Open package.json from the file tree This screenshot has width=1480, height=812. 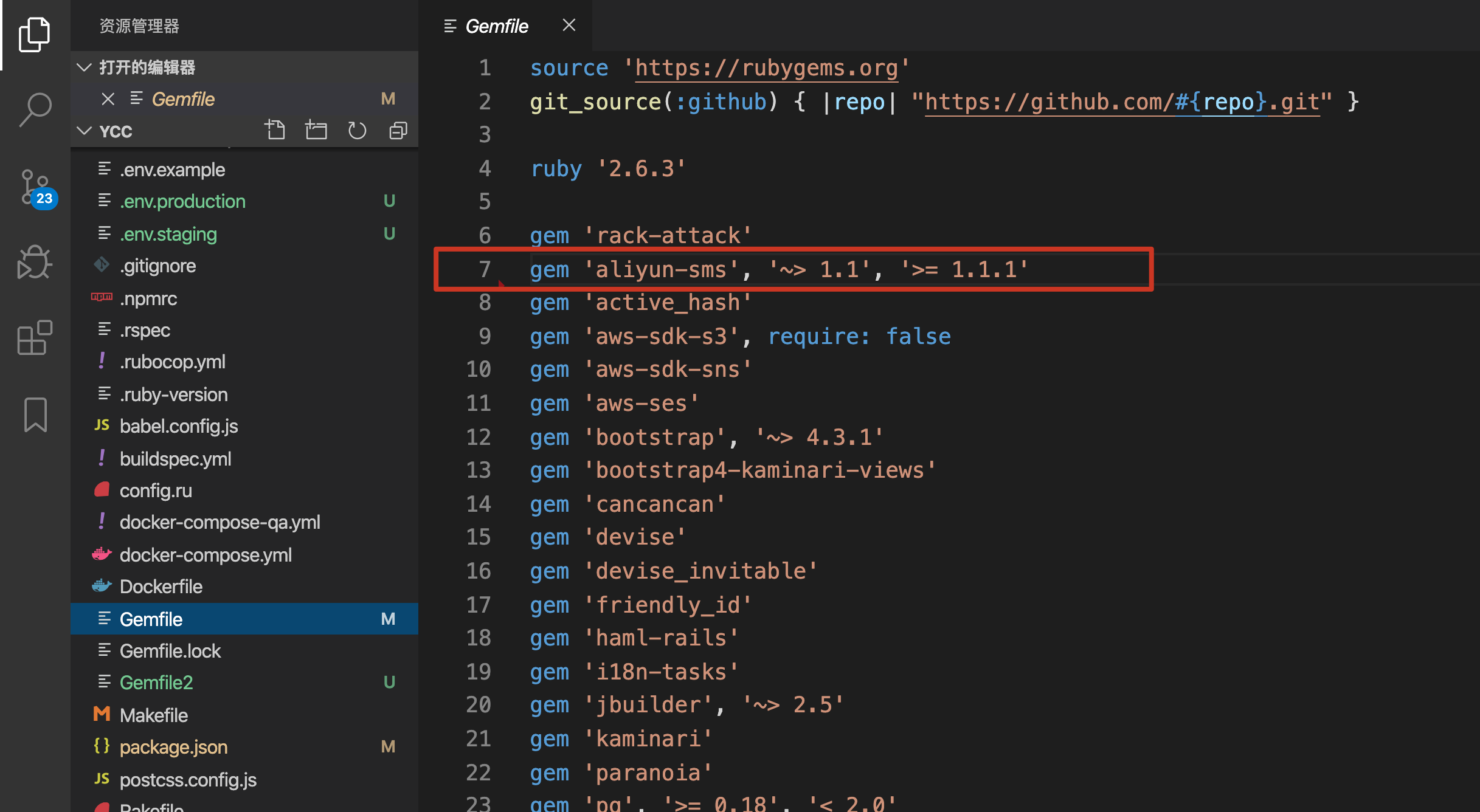pyautogui.click(x=173, y=747)
